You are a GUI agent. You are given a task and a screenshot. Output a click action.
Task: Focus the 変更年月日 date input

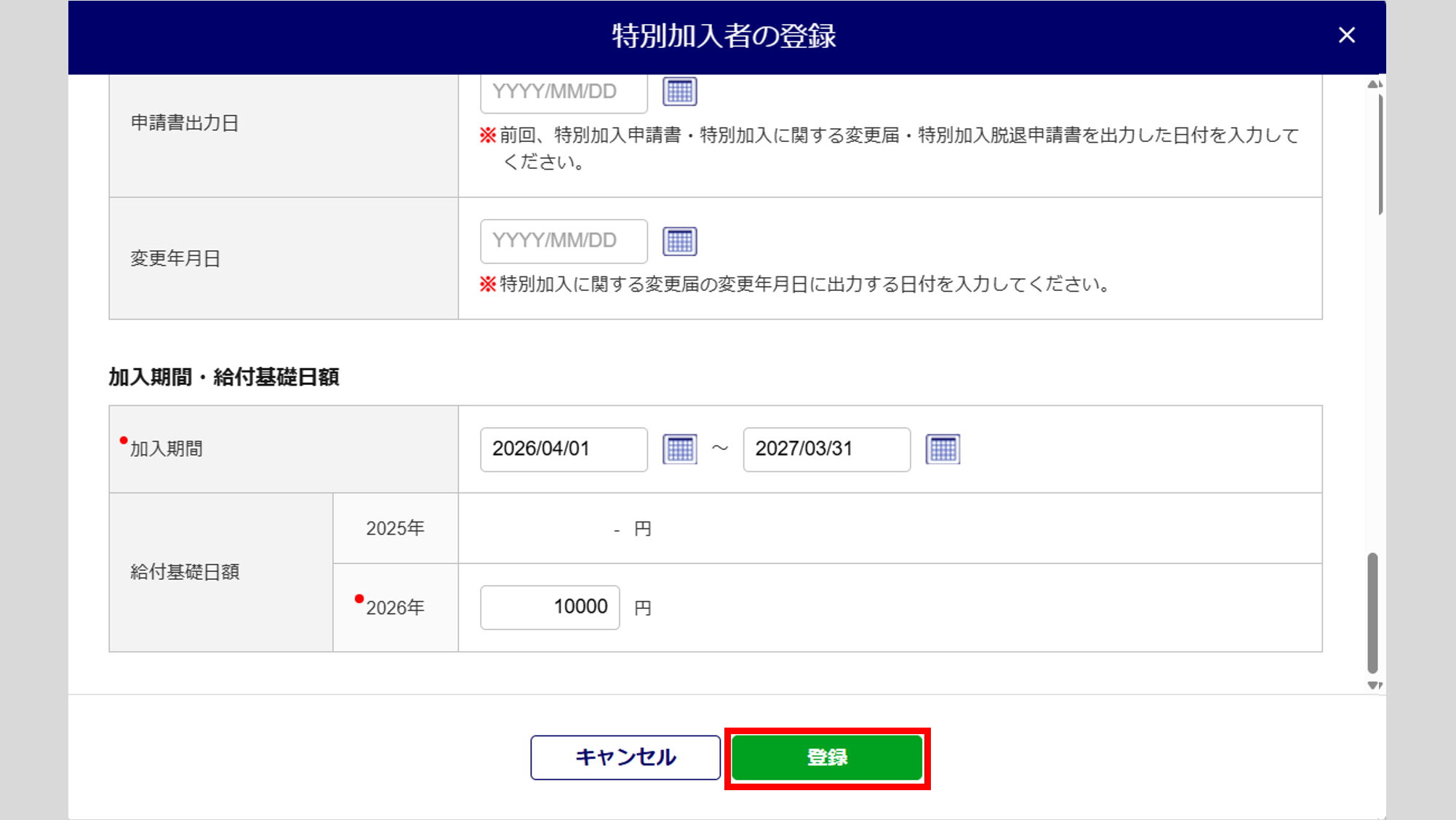click(563, 241)
